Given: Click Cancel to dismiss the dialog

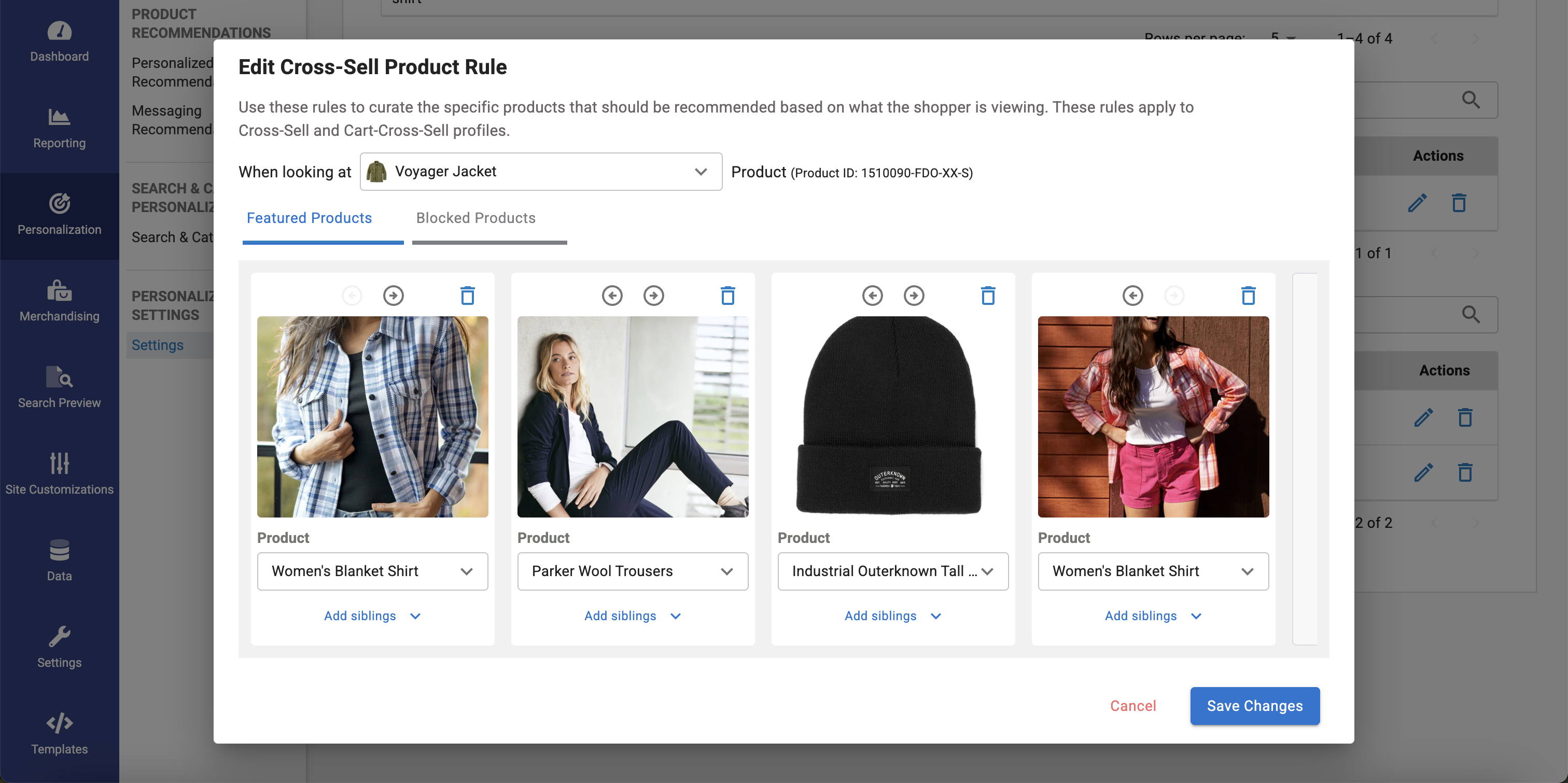Looking at the screenshot, I should click(x=1133, y=706).
